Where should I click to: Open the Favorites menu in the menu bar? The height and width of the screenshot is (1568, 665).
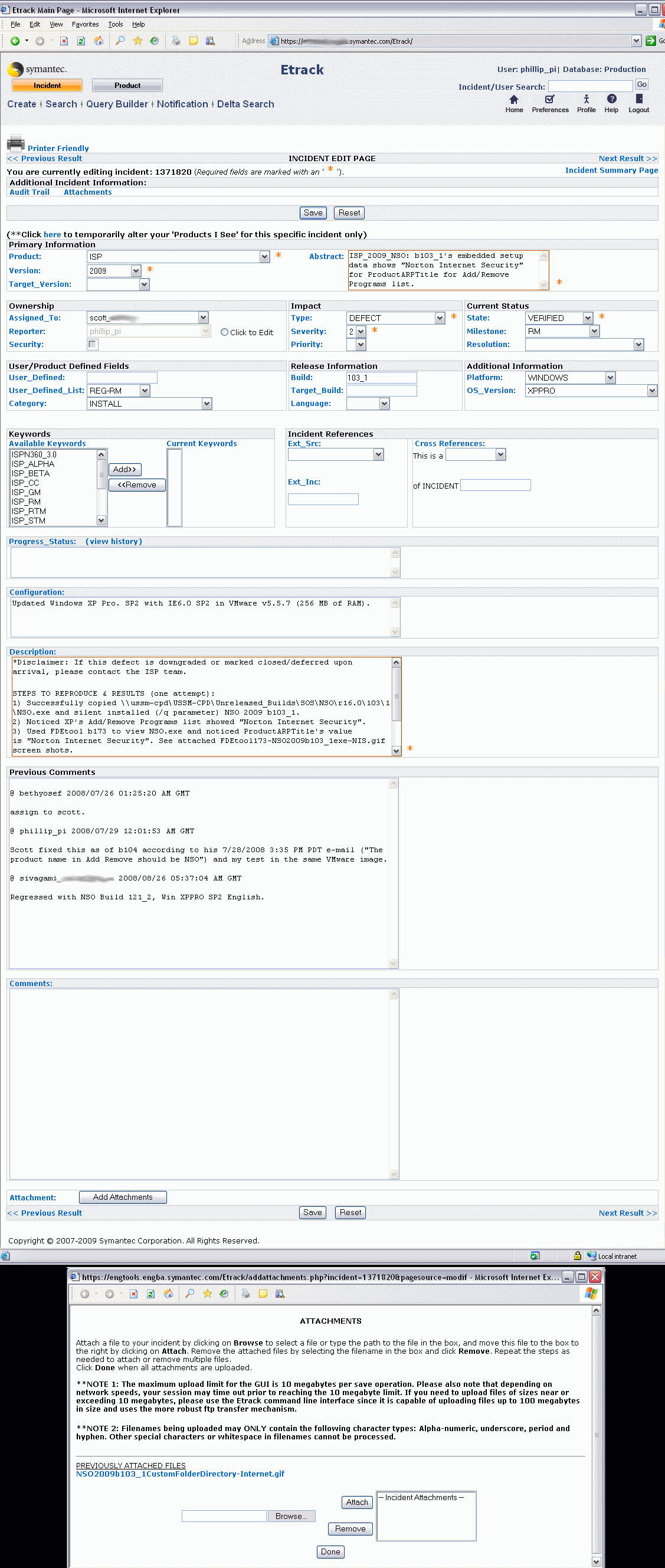85,24
